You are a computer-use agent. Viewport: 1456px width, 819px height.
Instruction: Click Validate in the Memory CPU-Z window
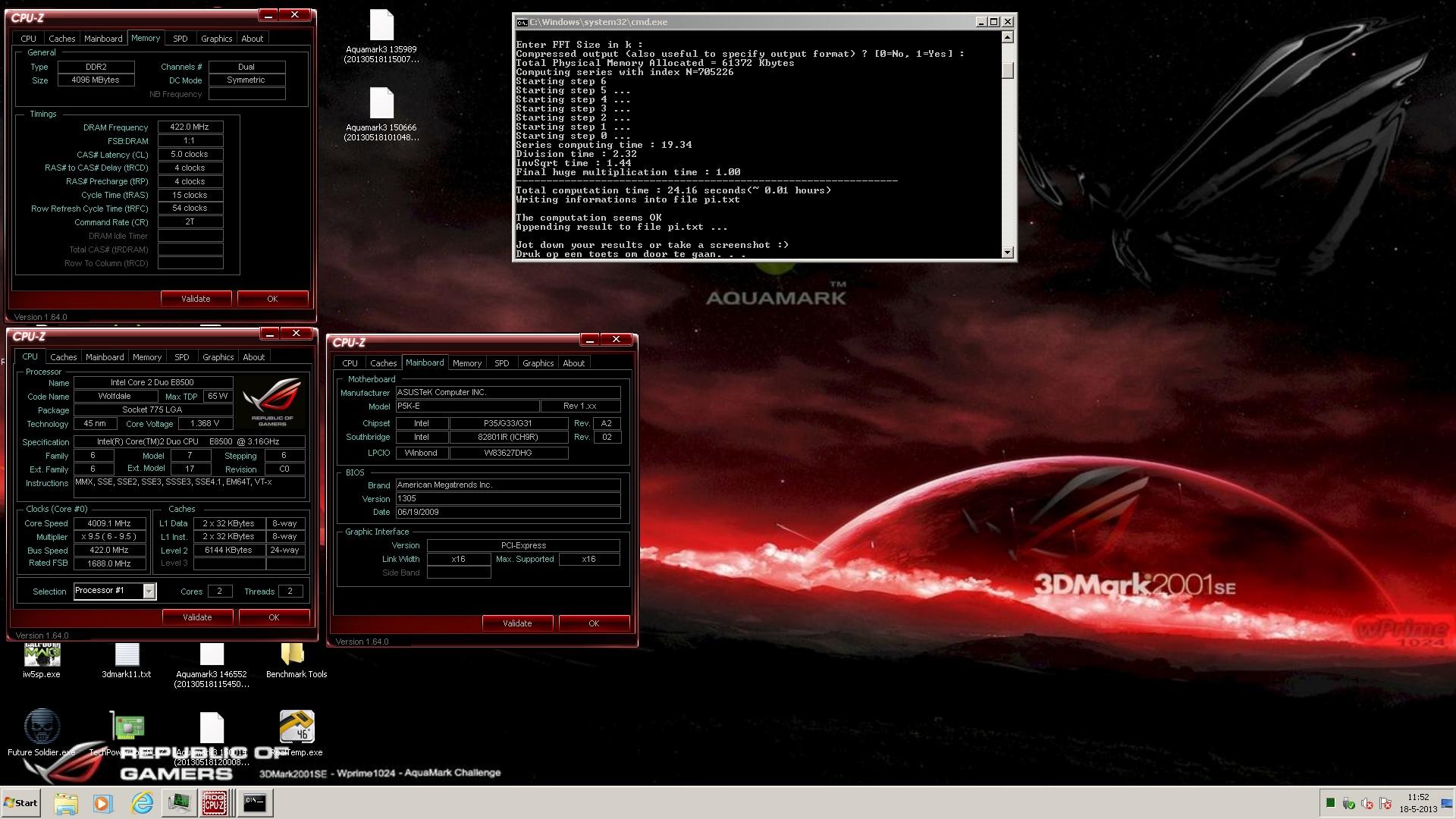click(196, 299)
